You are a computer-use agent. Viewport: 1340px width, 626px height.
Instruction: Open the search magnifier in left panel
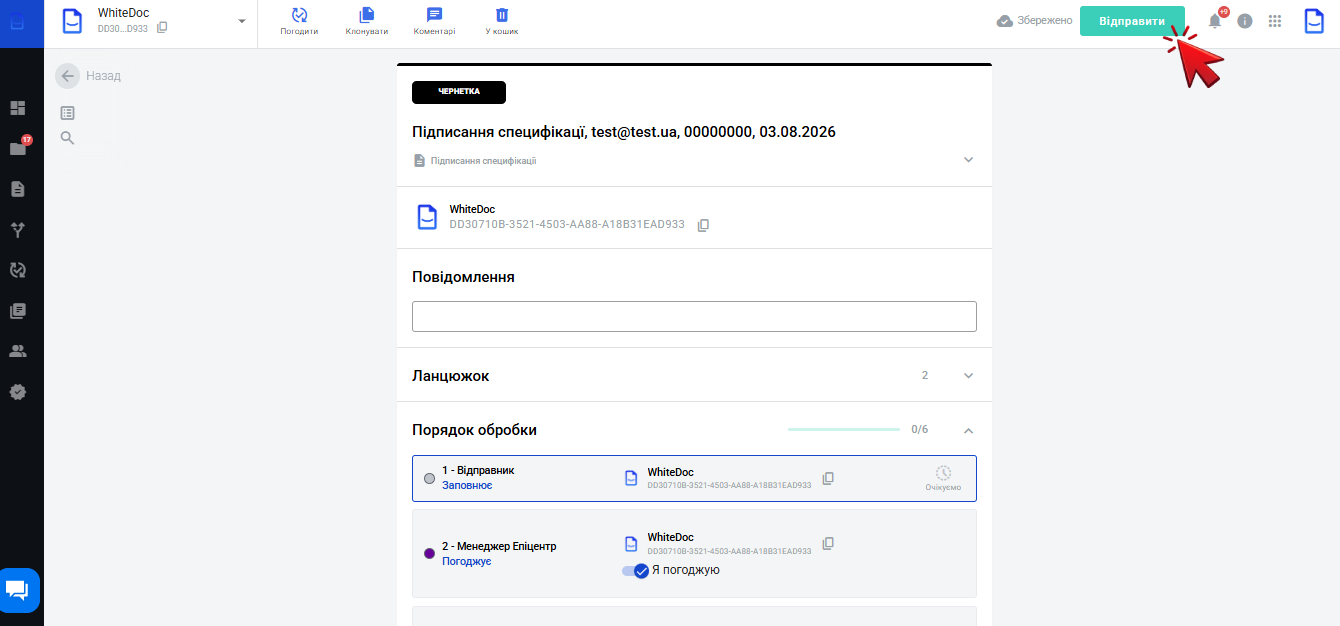tap(68, 138)
